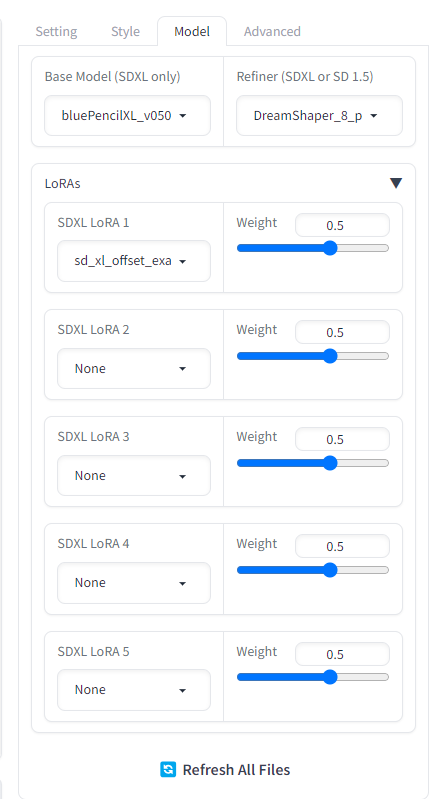This screenshot has height=799, width=440.
Task: Open the Base Model dropdown
Action: (x=127, y=116)
